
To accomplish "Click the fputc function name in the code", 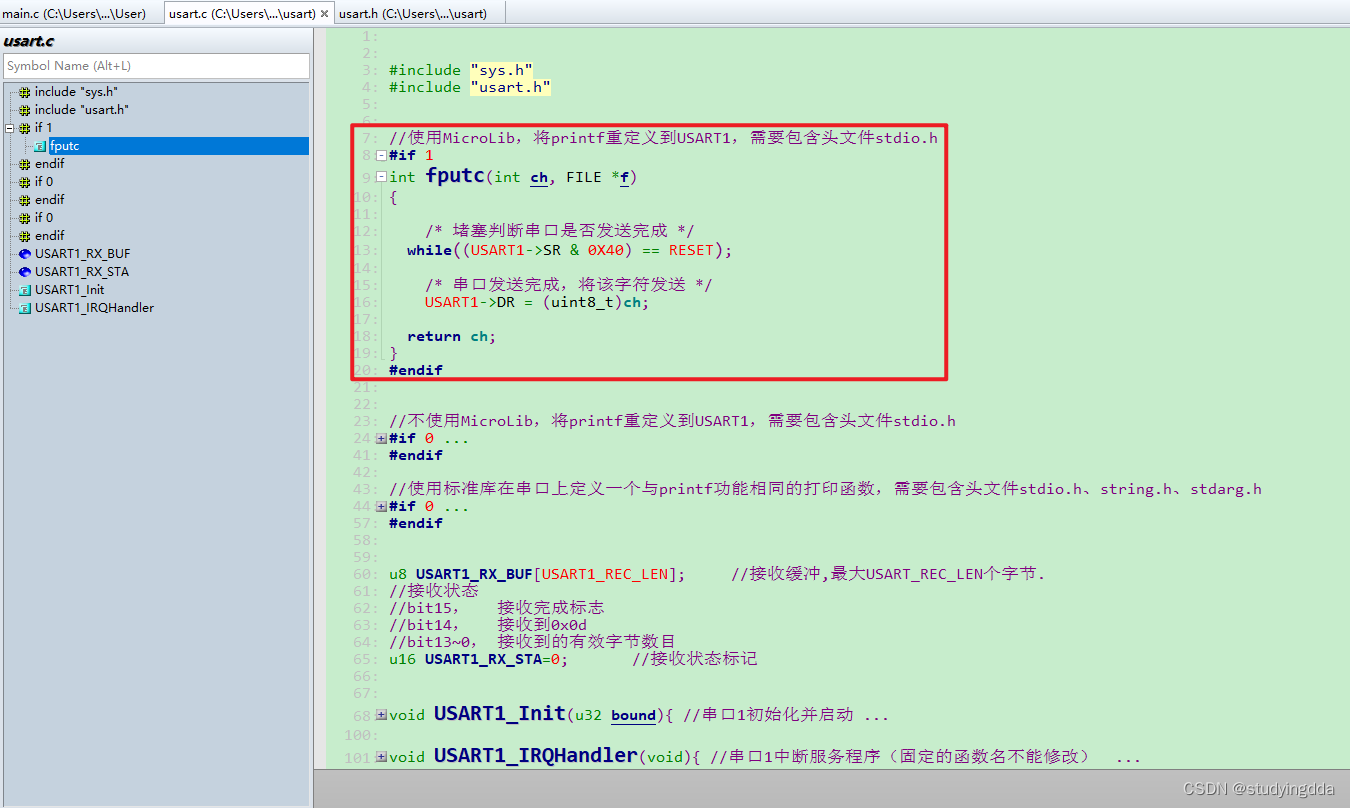I will click(x=455, y=176).
